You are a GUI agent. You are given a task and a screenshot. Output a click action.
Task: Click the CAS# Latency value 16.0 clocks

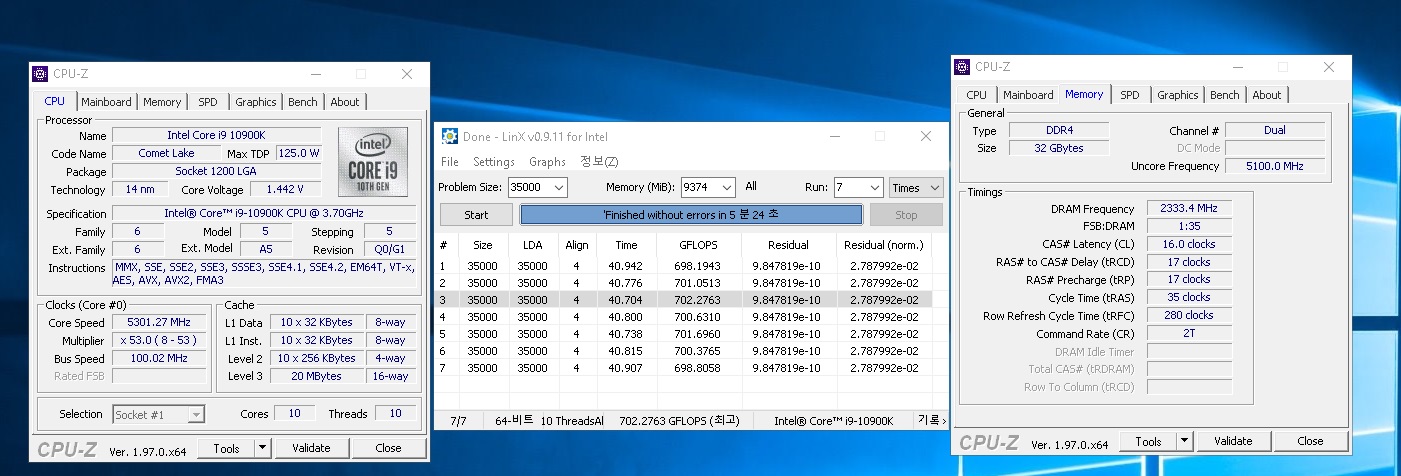click(1189, 244)
